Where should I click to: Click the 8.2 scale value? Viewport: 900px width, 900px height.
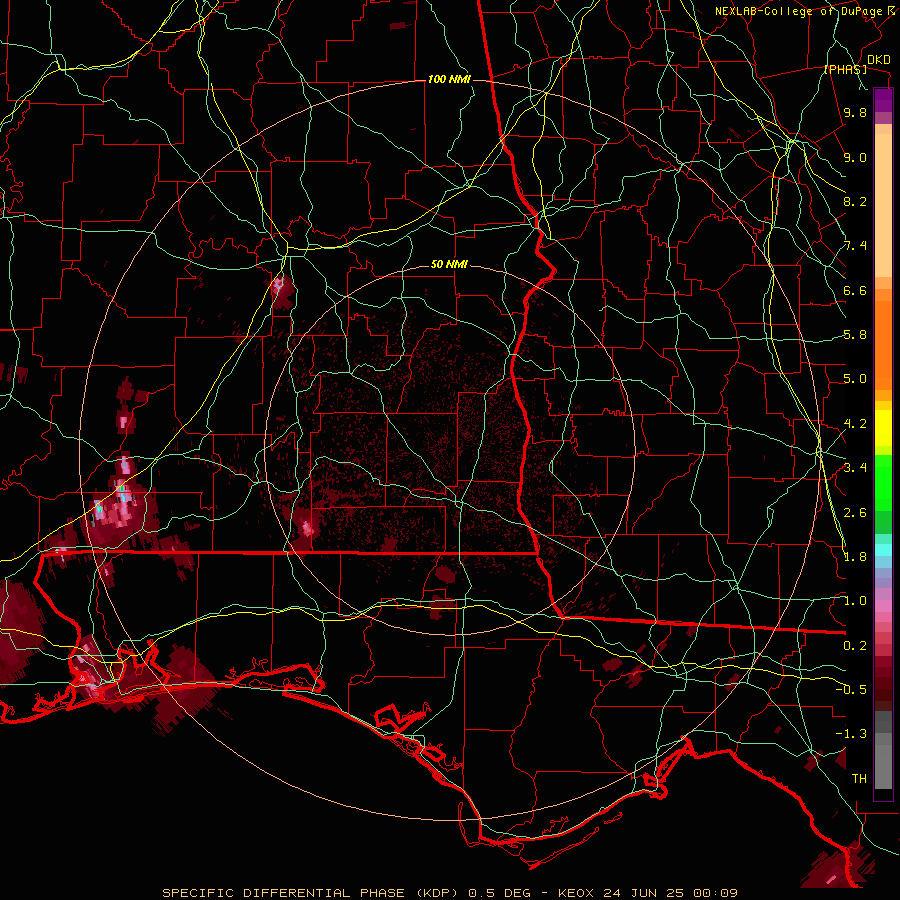pos(855,201)
